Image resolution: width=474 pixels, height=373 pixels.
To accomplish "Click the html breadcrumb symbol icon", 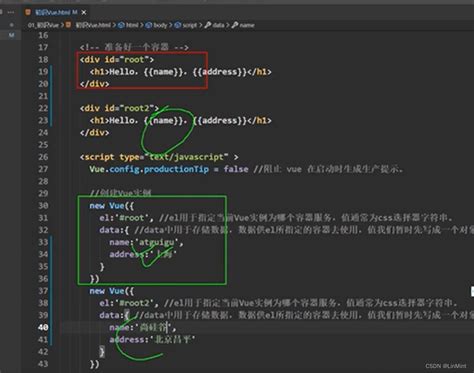I will [121, 25].
